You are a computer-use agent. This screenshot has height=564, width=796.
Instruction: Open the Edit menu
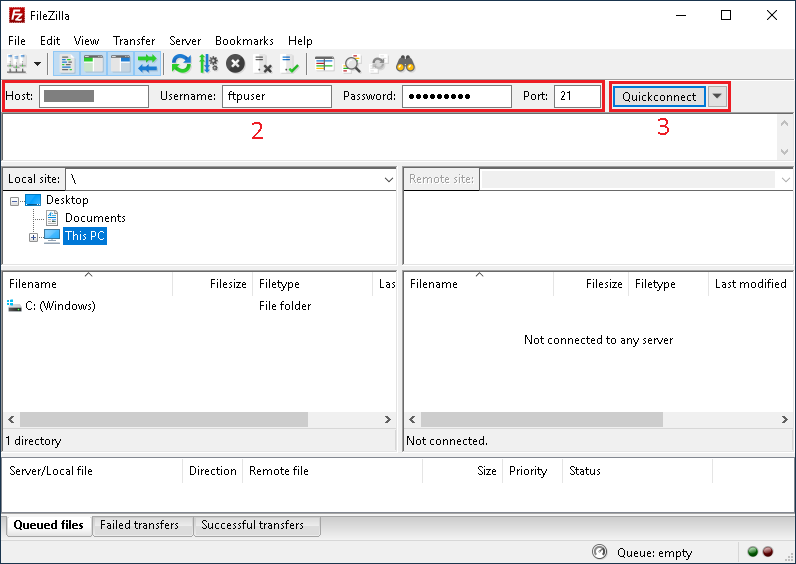pyautogui.click(x=50, y=41)
